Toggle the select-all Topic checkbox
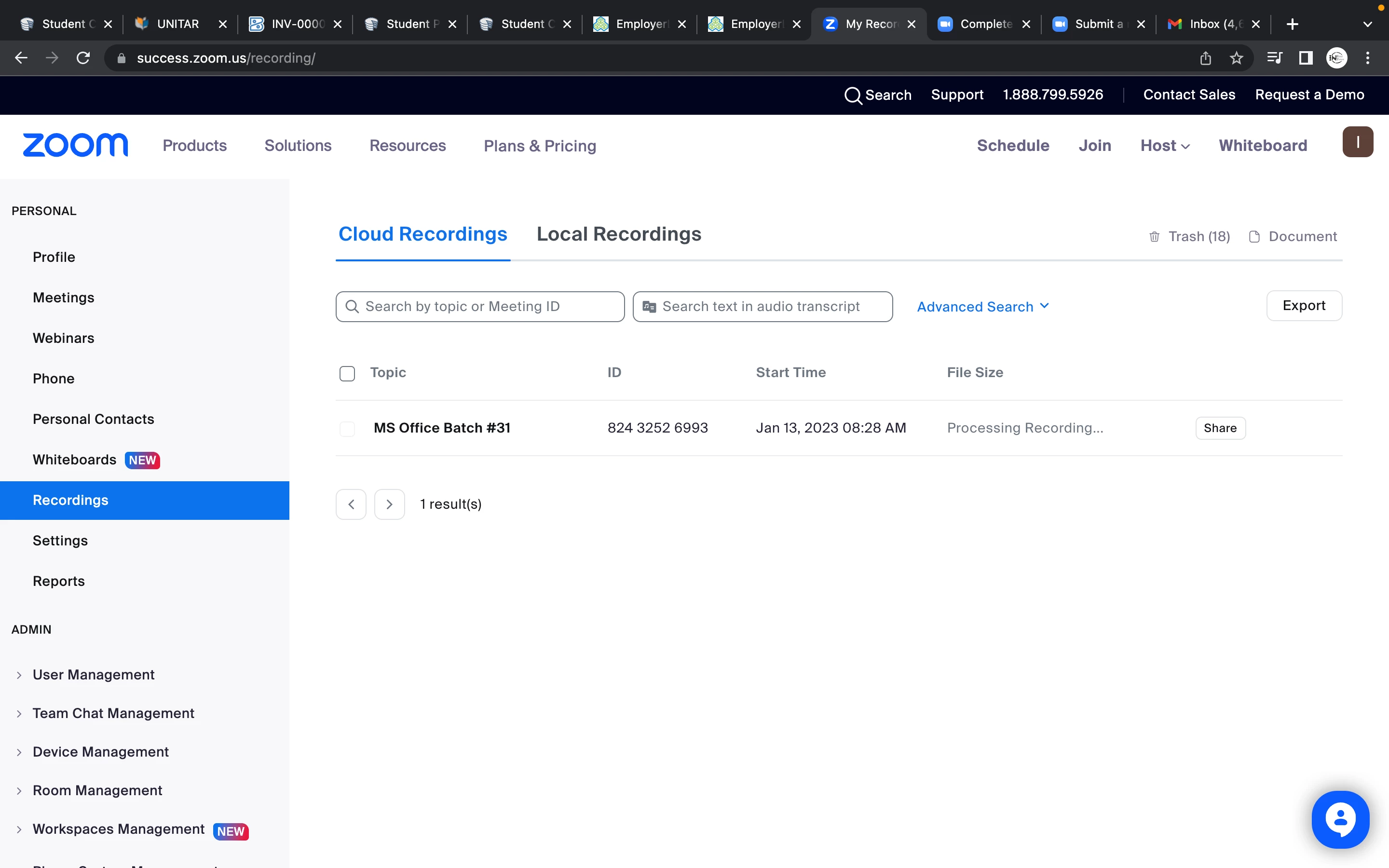Screen dimensions: 1389x868 (x=347, y=374)
